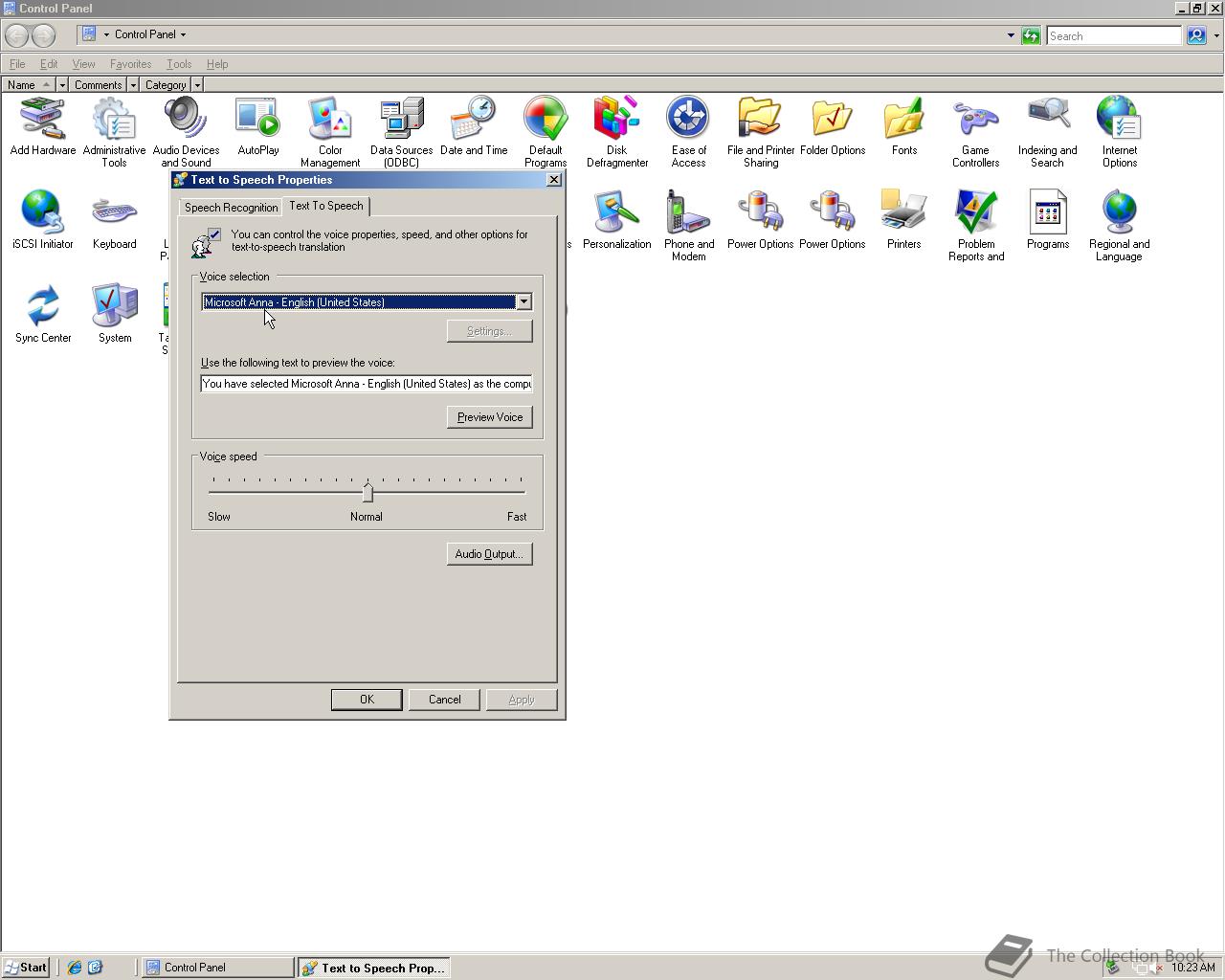Open Name column dropdown arrow
This screenshot has width=1225, height=980.
pos(62,85)
